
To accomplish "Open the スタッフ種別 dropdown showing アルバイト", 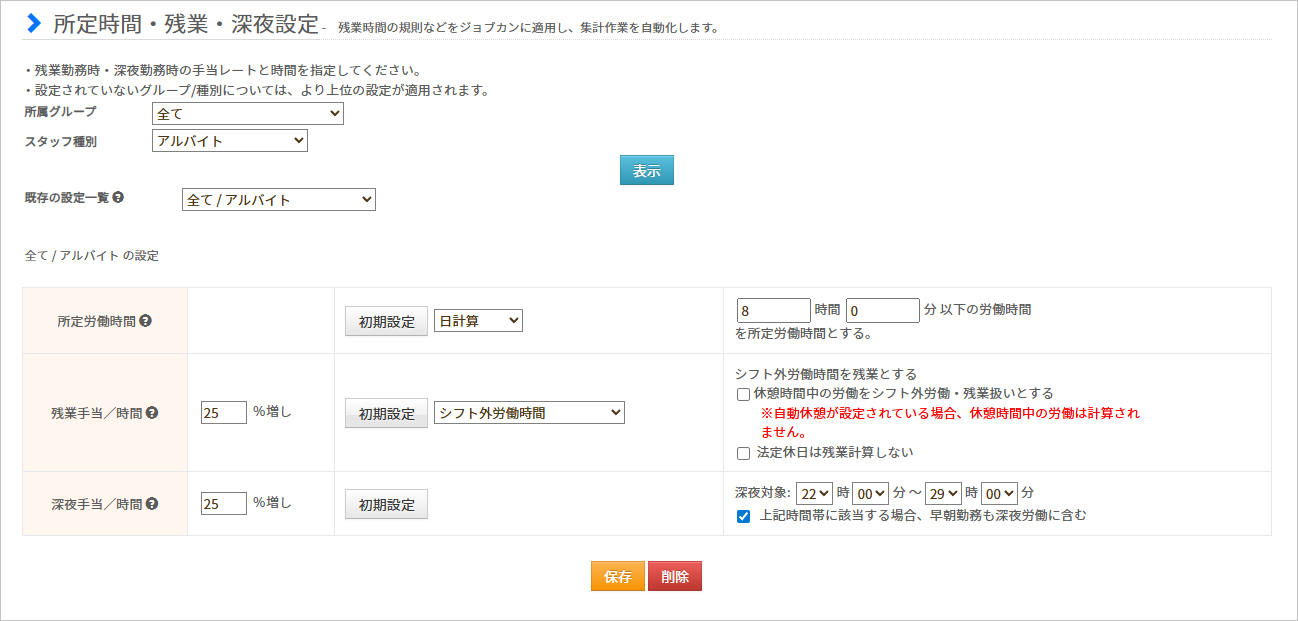I will point(230,141).
